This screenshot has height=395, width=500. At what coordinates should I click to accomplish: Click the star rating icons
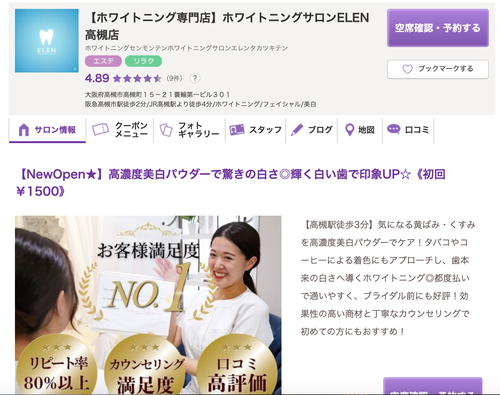click(137, 79)
